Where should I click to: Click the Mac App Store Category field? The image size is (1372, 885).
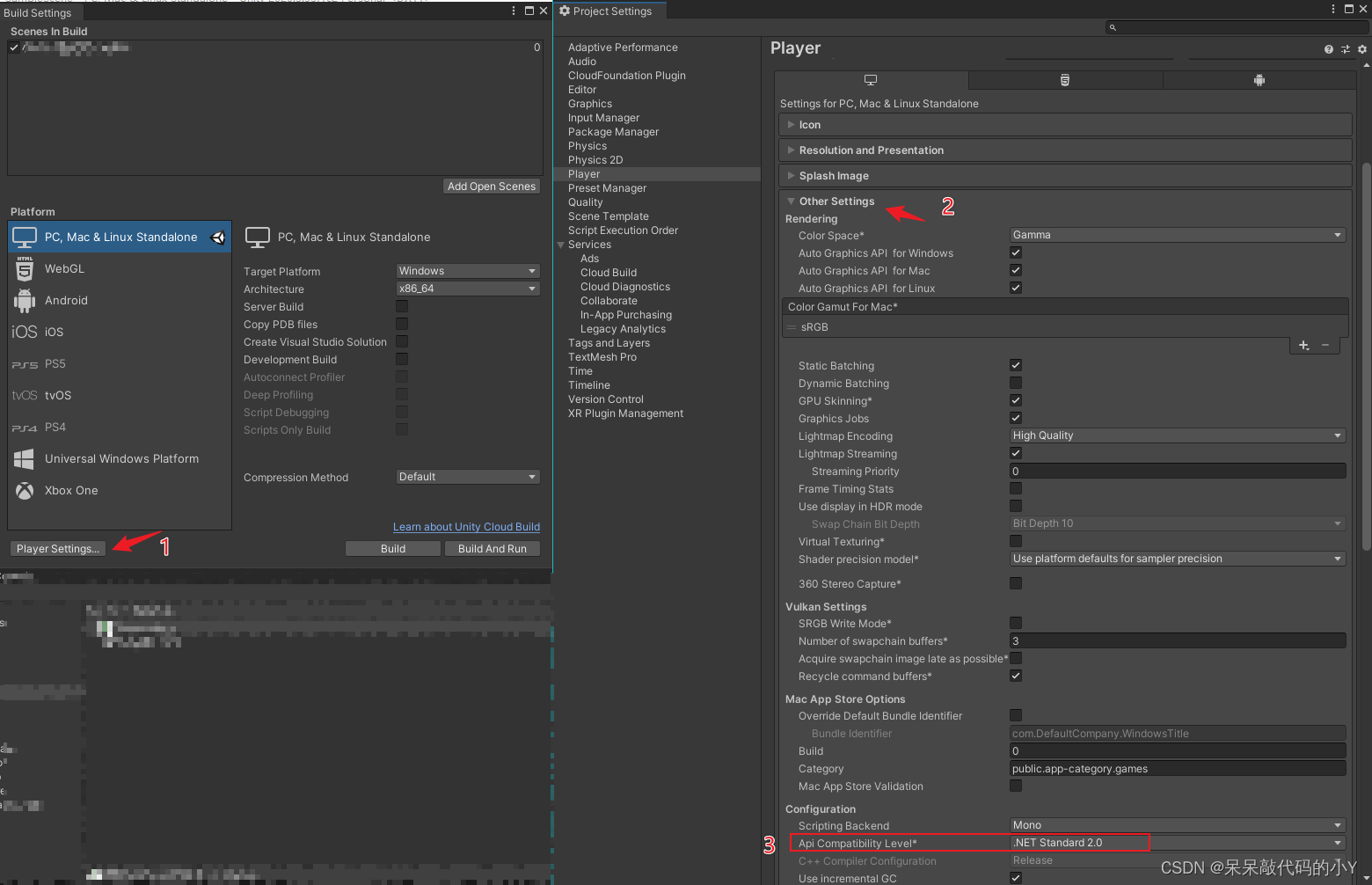click(1178, 768)
